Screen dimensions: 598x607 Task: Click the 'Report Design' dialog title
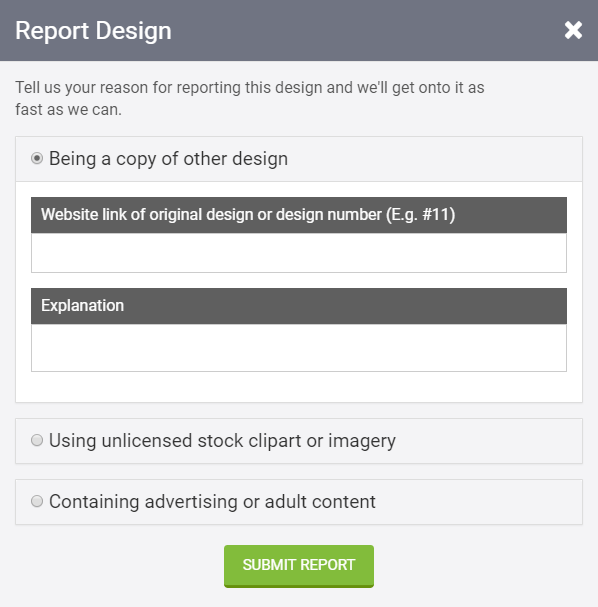[x=93, y=31]
